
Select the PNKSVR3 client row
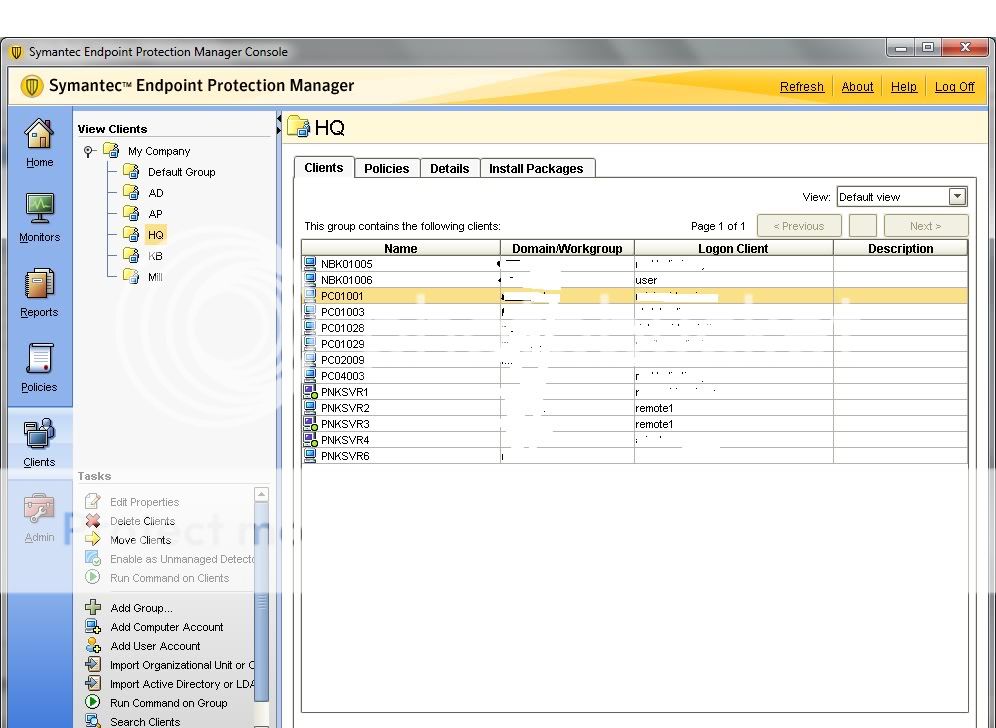point(635,424)
